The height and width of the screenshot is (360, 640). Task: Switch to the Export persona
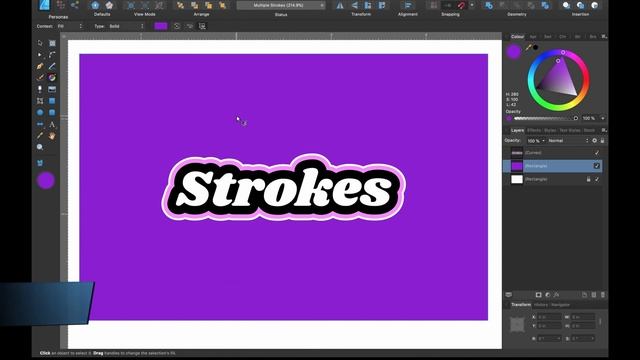pos(75,5)
